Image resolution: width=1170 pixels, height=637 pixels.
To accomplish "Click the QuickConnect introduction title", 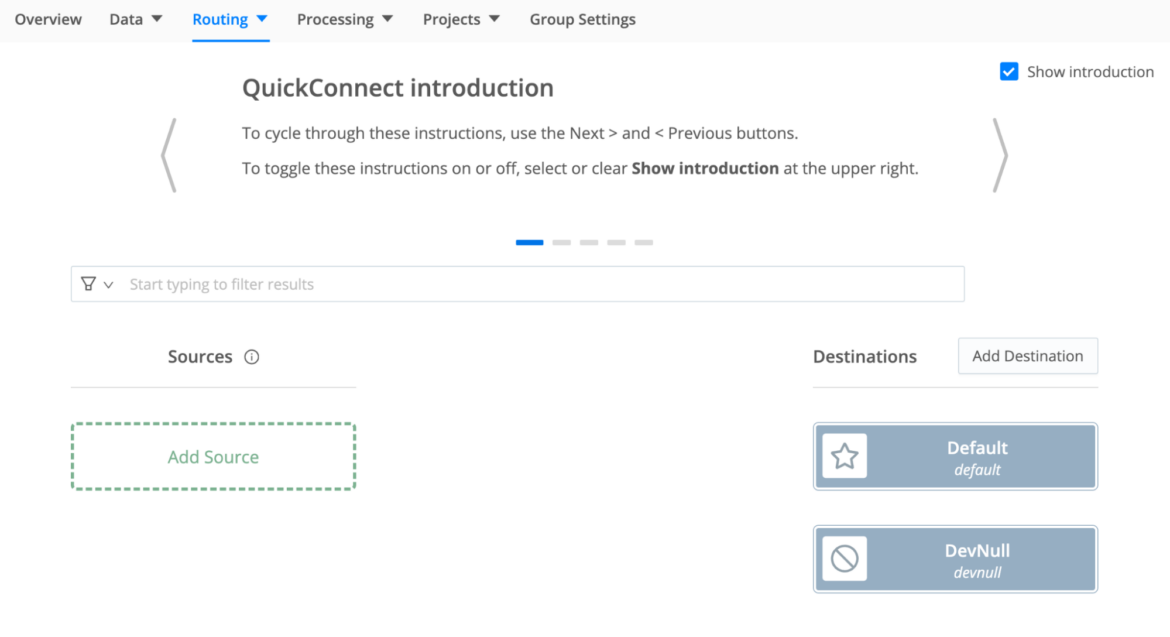I will click(x=398, y=88).
